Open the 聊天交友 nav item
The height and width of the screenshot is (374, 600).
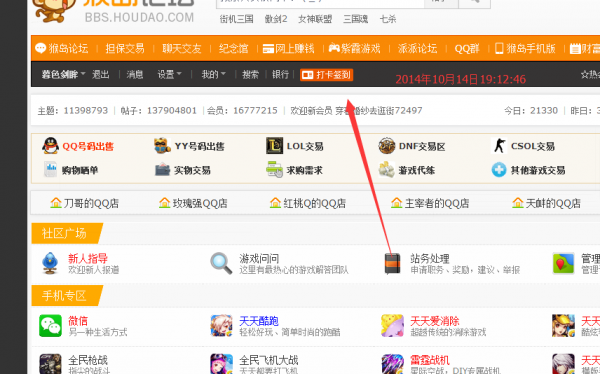(182, 49)
